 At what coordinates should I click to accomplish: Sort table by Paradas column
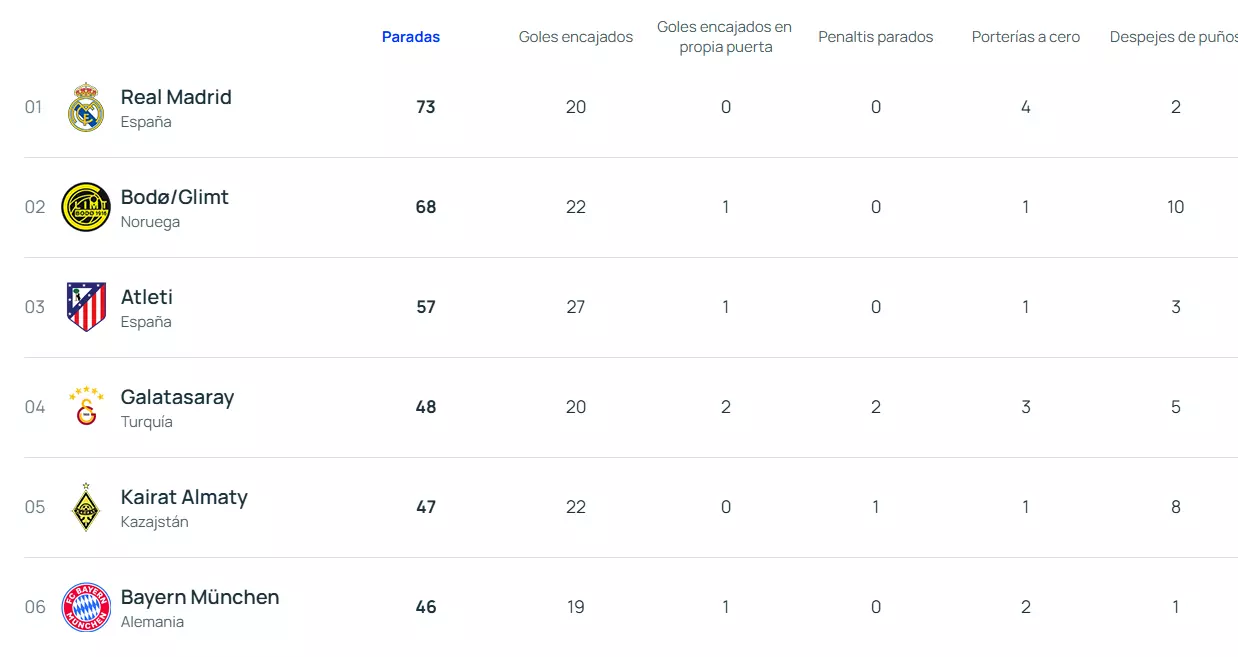pos(411,37)
